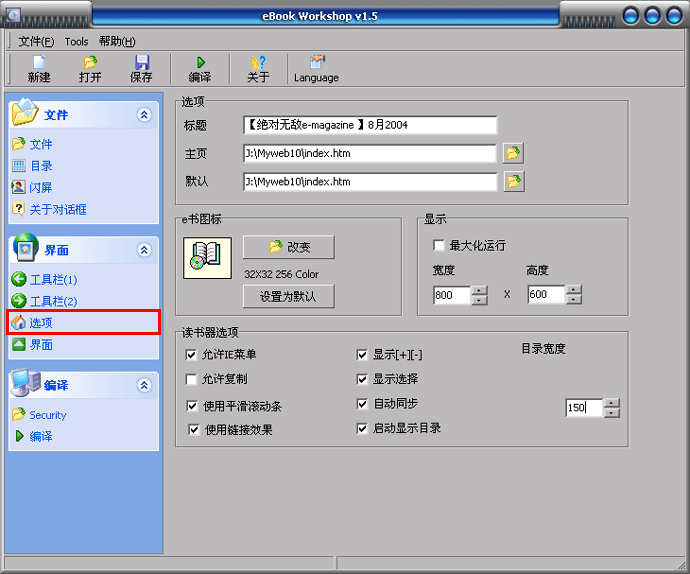Open the 文件(F) menu
This screenshot has width=690, height=574.
click(x=36, y=41)
